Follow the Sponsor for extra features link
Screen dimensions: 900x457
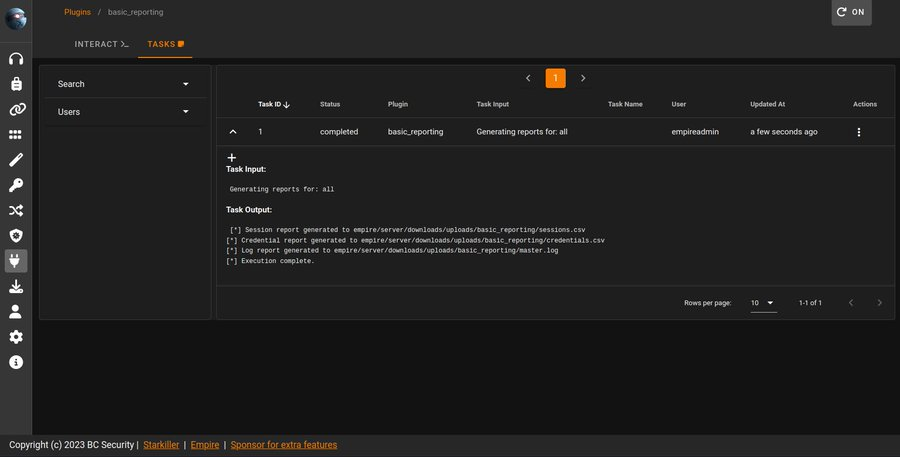[x=284, y=445]
